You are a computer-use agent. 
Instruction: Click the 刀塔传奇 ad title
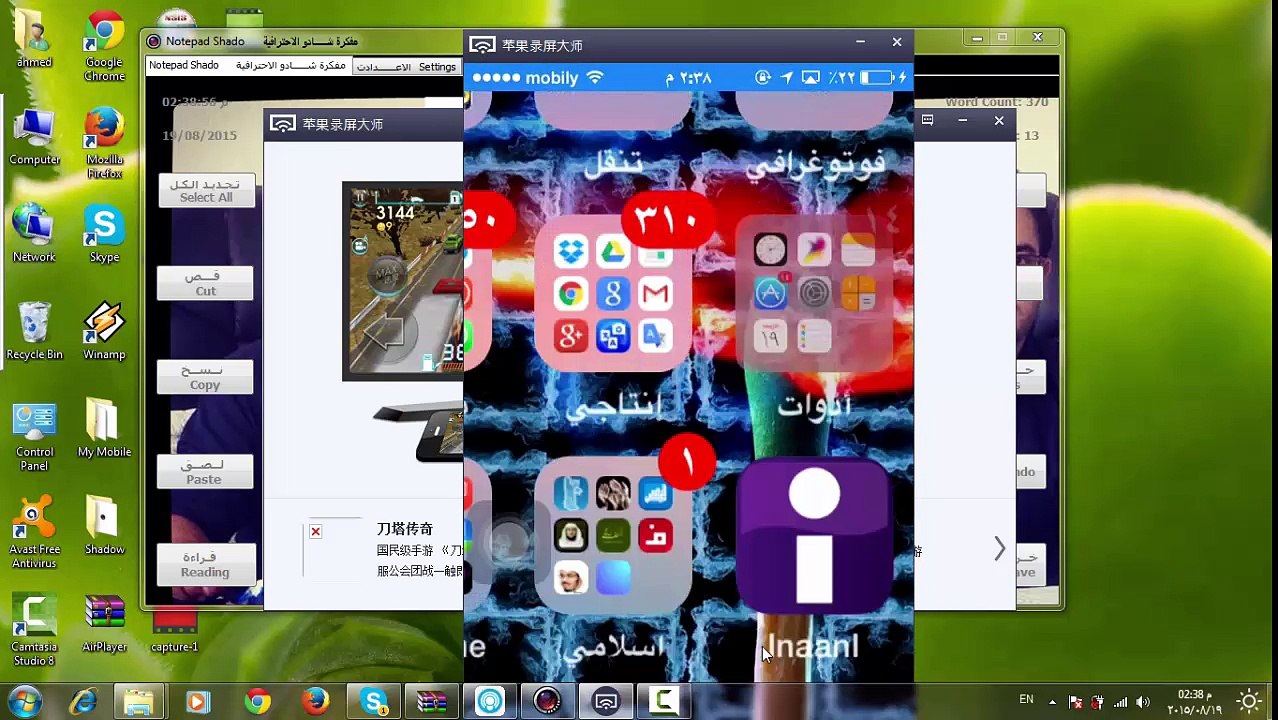405,528
